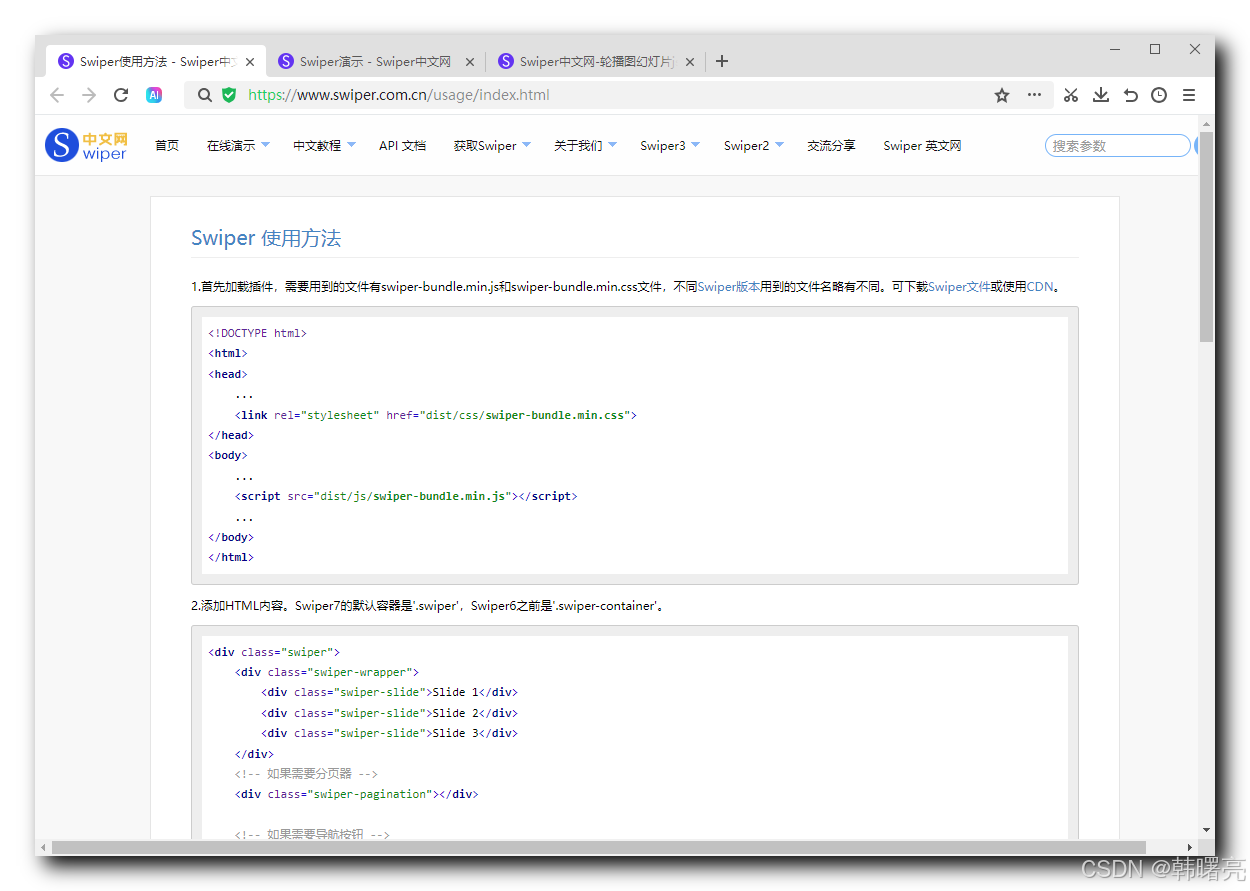The image size is (1250, 891).
Task: Close the Swiper使用方法 tab
Action: 250,62
